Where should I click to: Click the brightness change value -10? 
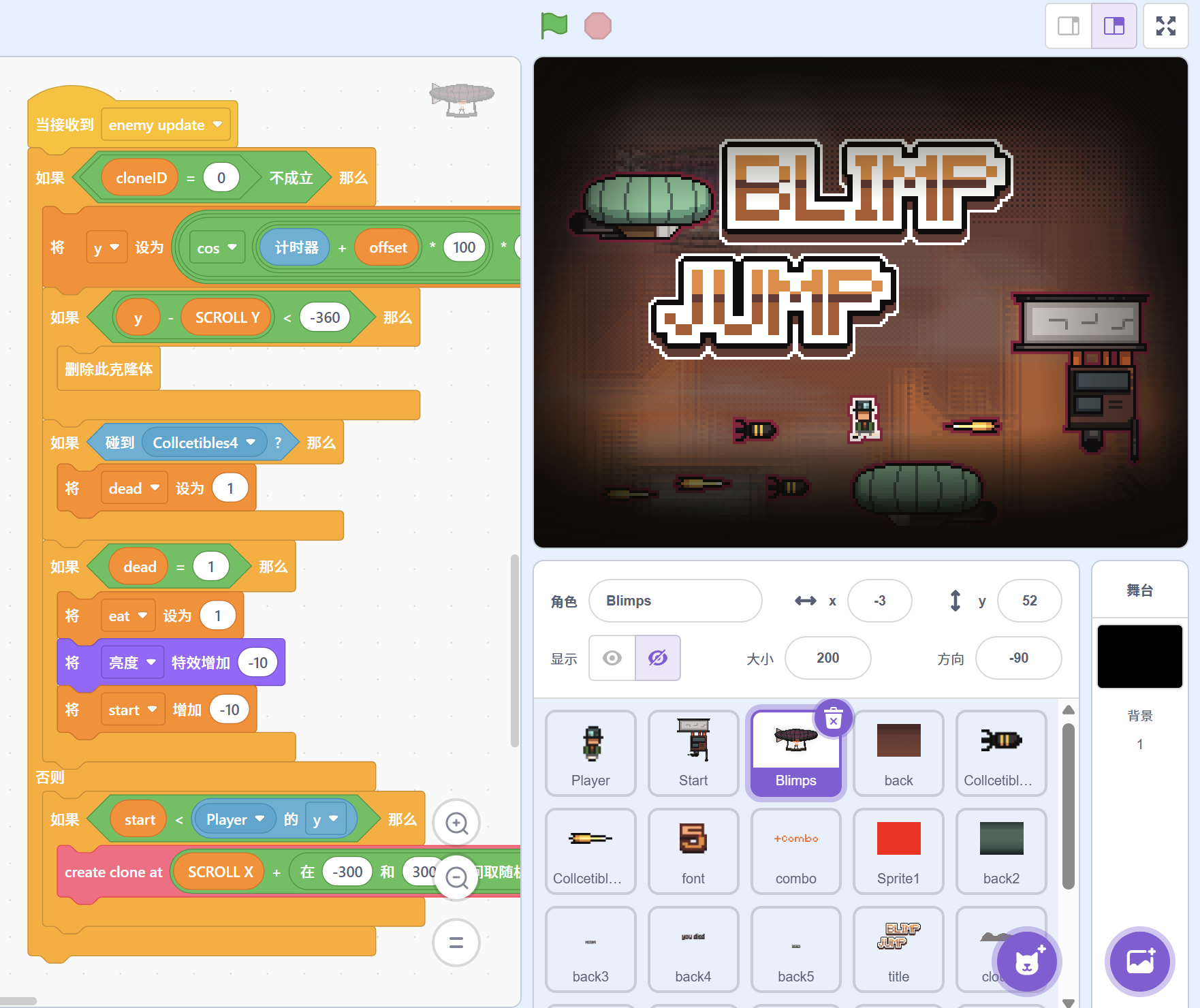[258, 663]
